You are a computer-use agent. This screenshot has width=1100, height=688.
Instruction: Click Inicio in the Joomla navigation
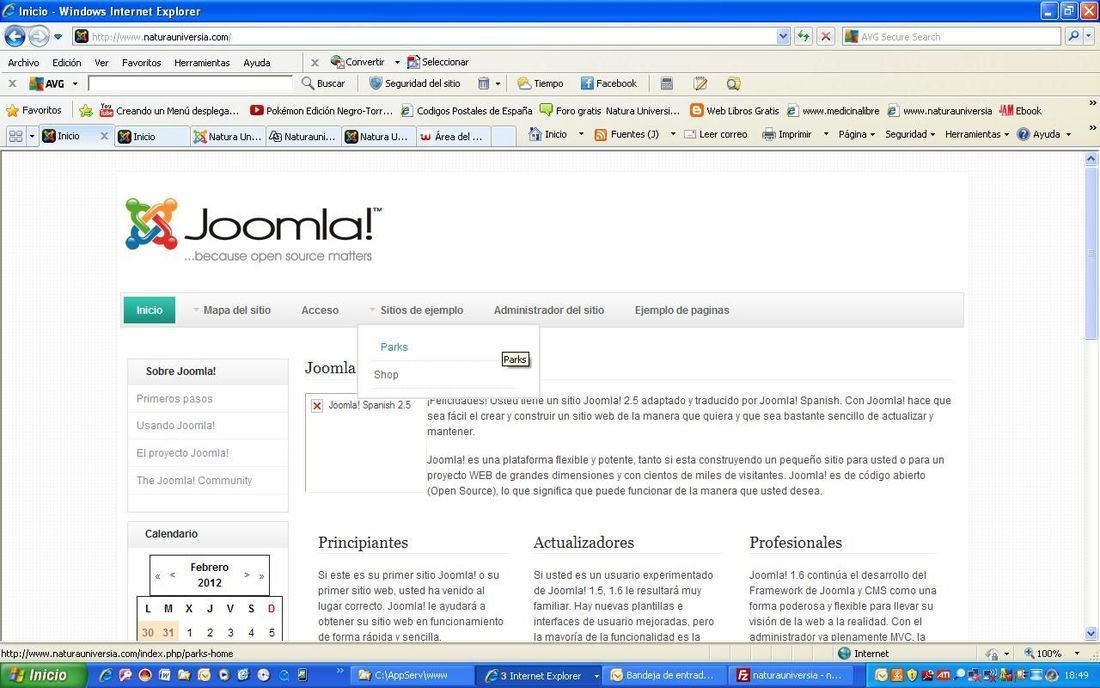pos(149,310)
